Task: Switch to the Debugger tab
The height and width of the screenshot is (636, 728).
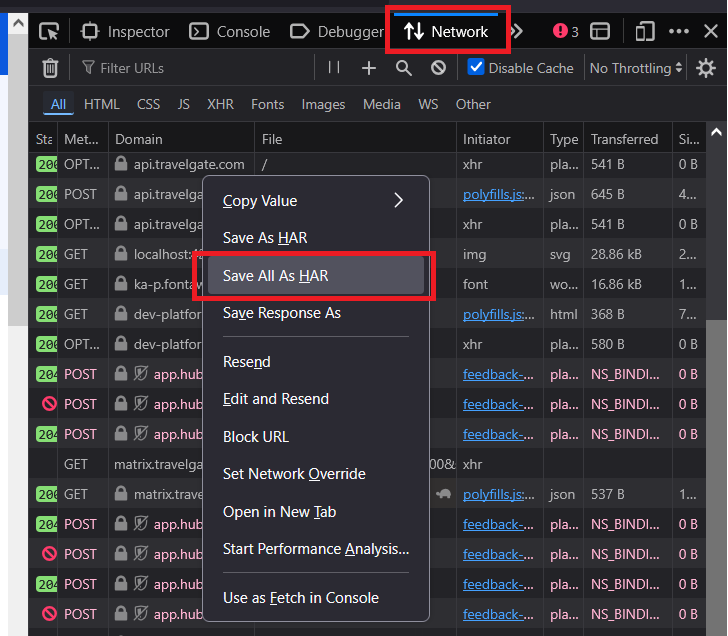Action: click(337, 32)
